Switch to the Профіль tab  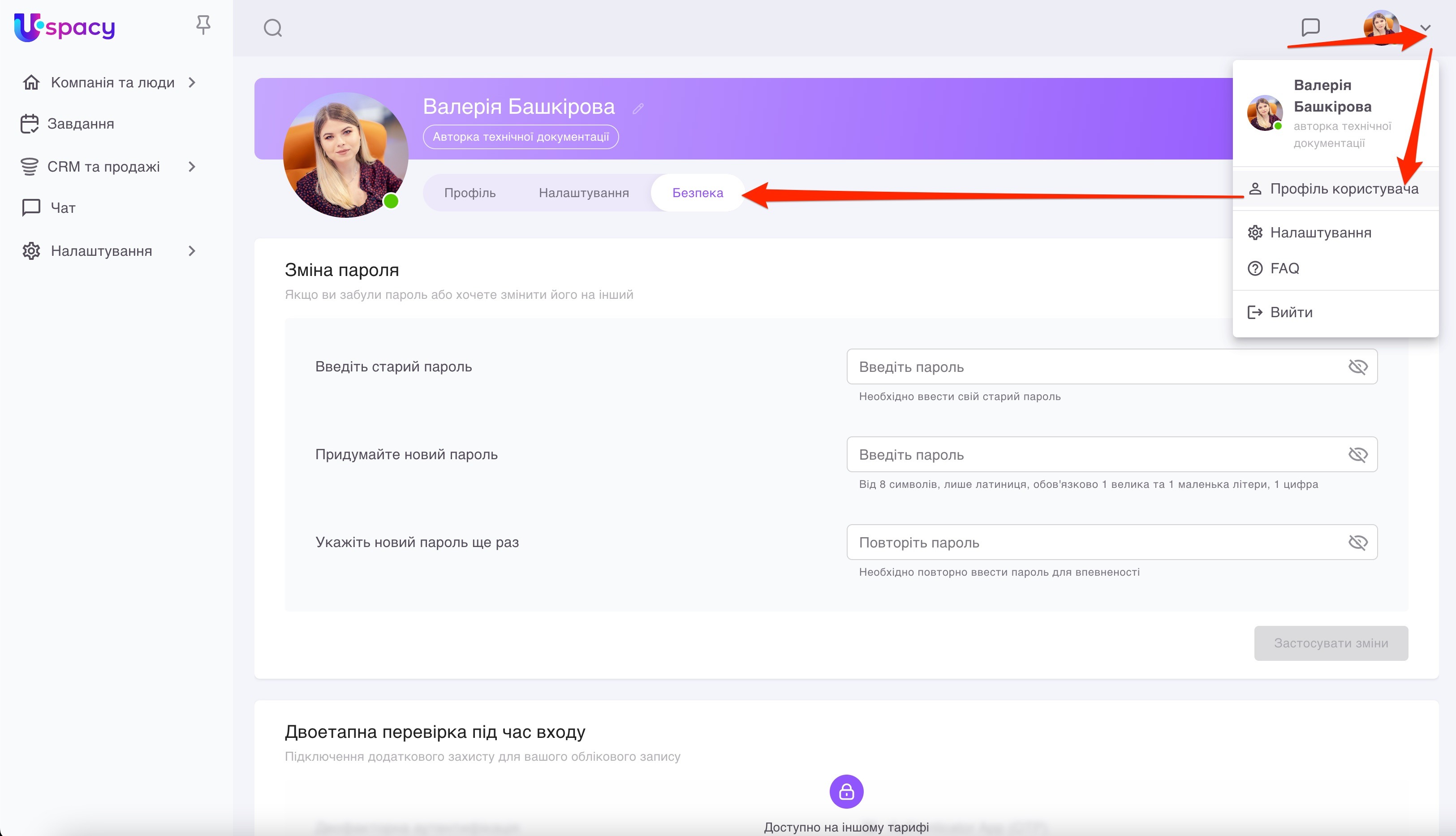pyautogui.click(x=470, y=193)
